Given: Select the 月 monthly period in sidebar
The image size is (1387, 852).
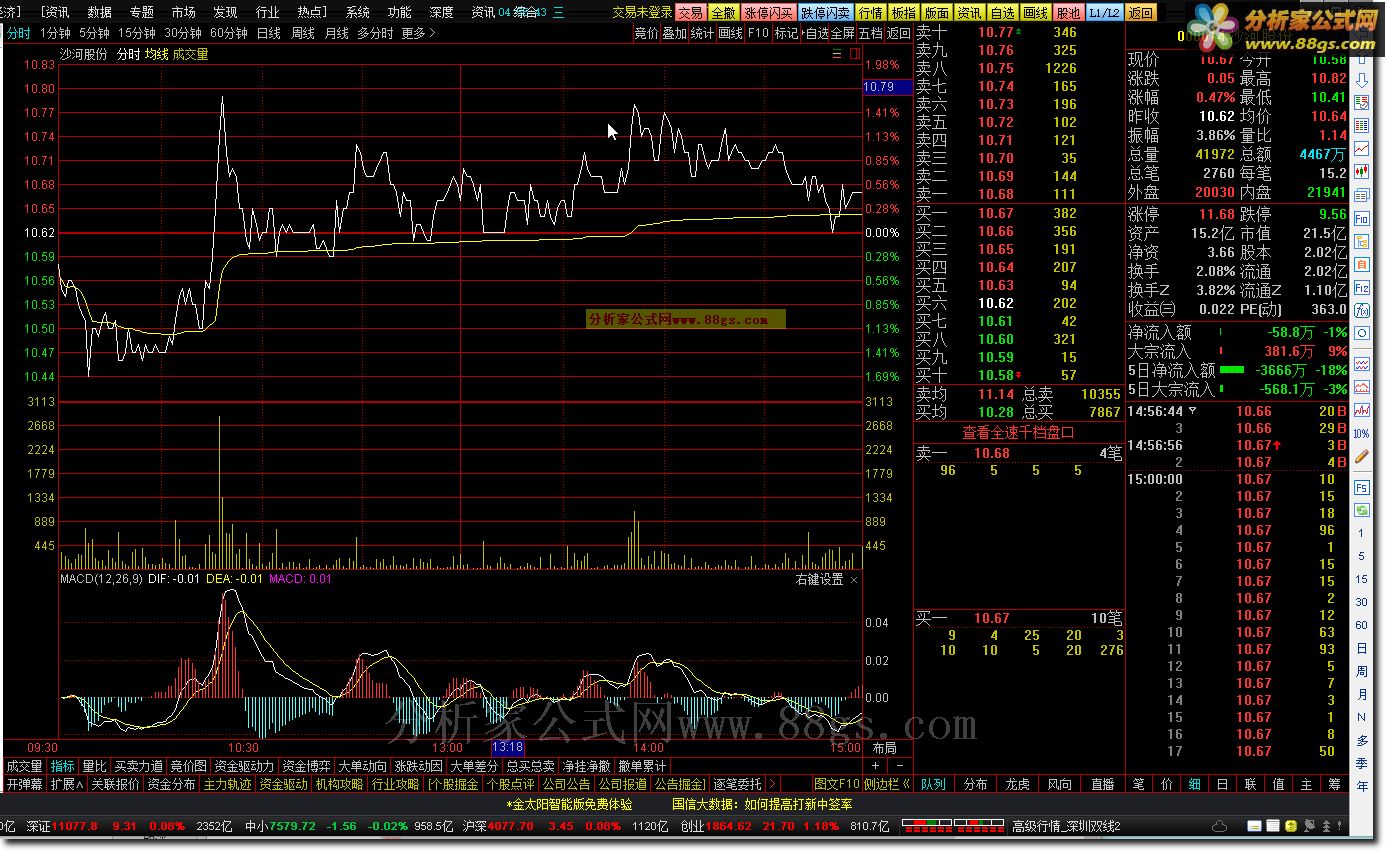Looking at the screenshot, I should pos(1362,694).
